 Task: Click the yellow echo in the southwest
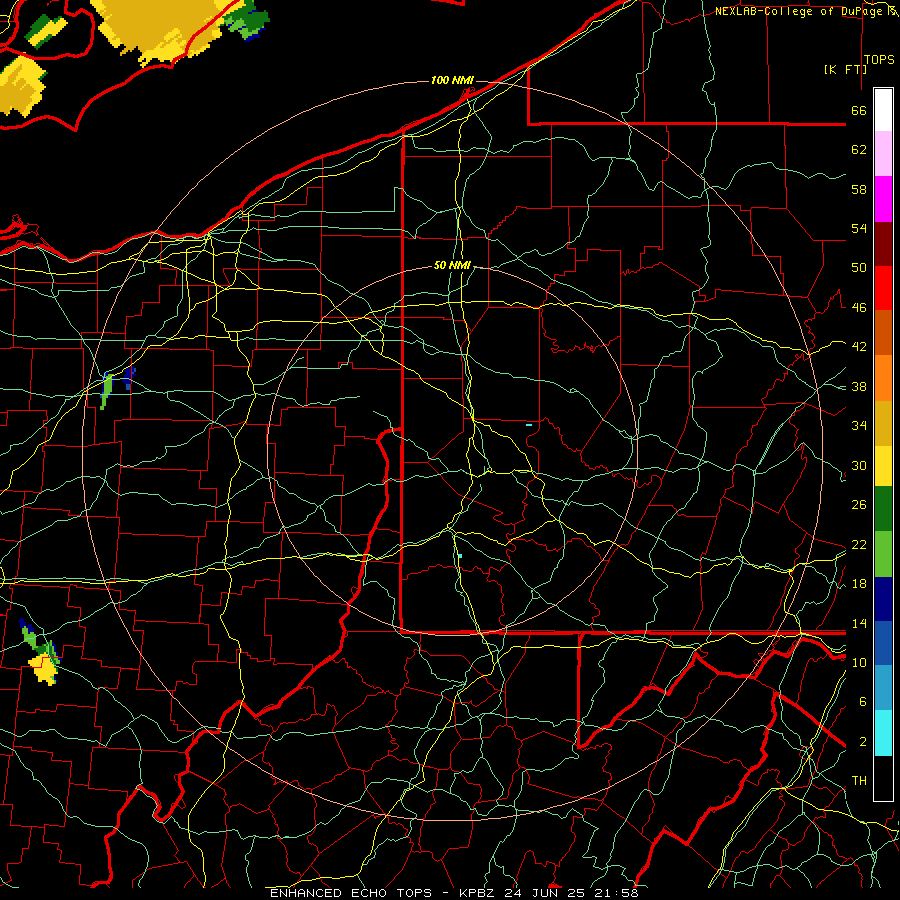(x=44, y=669)
